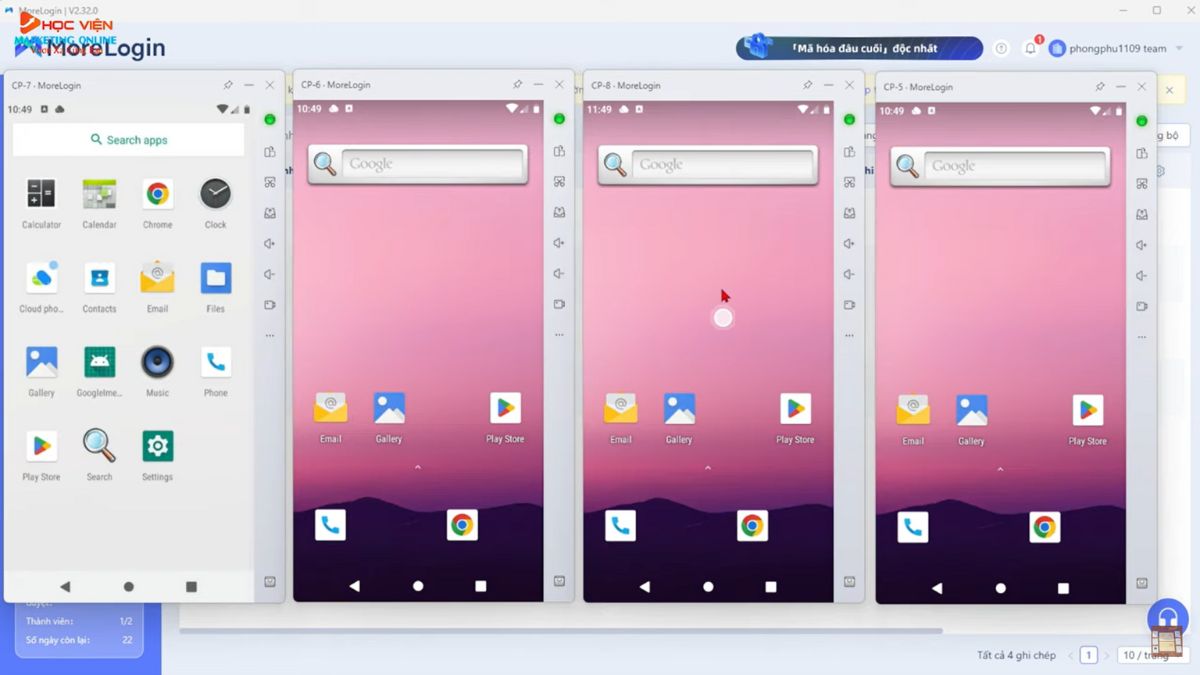Open Music app in CP-7 drawer
This screenshot has height=675, width=1200.
(157, 362)
